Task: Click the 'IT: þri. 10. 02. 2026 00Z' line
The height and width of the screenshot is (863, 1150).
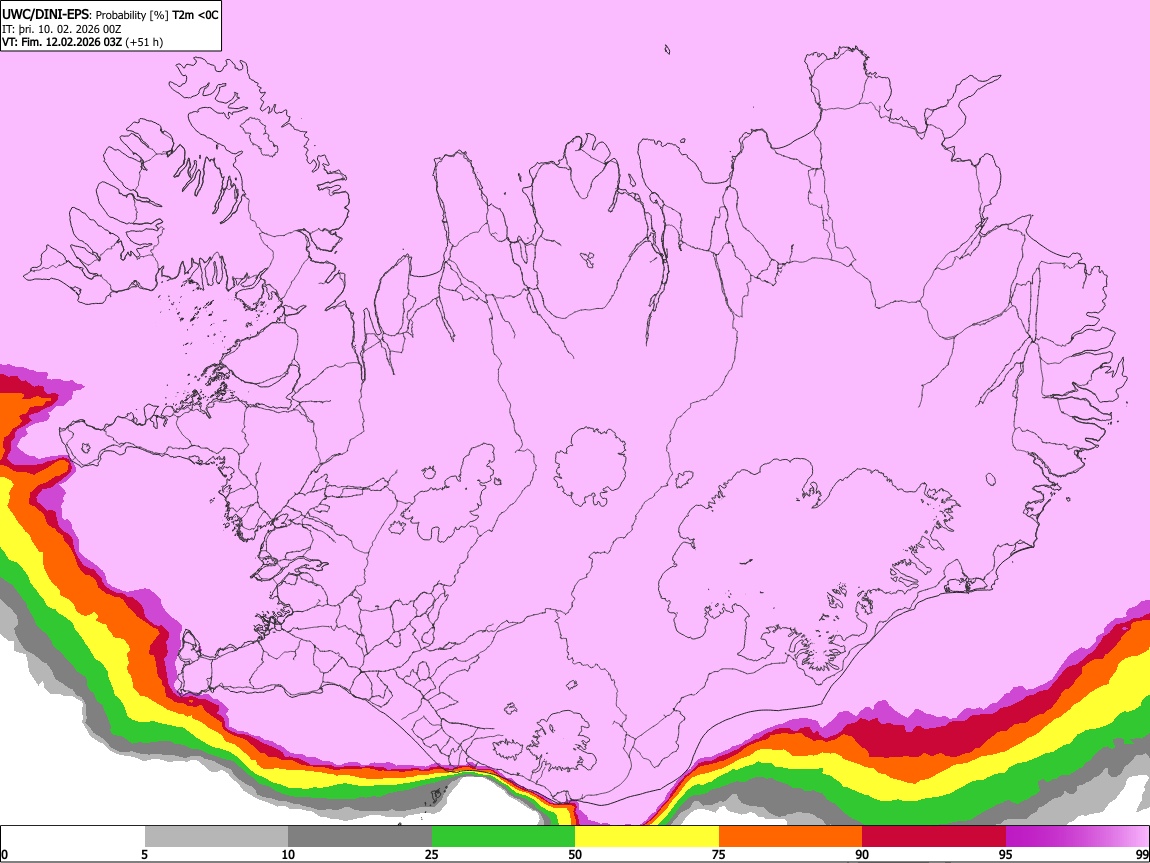Action: pos(62,29)
